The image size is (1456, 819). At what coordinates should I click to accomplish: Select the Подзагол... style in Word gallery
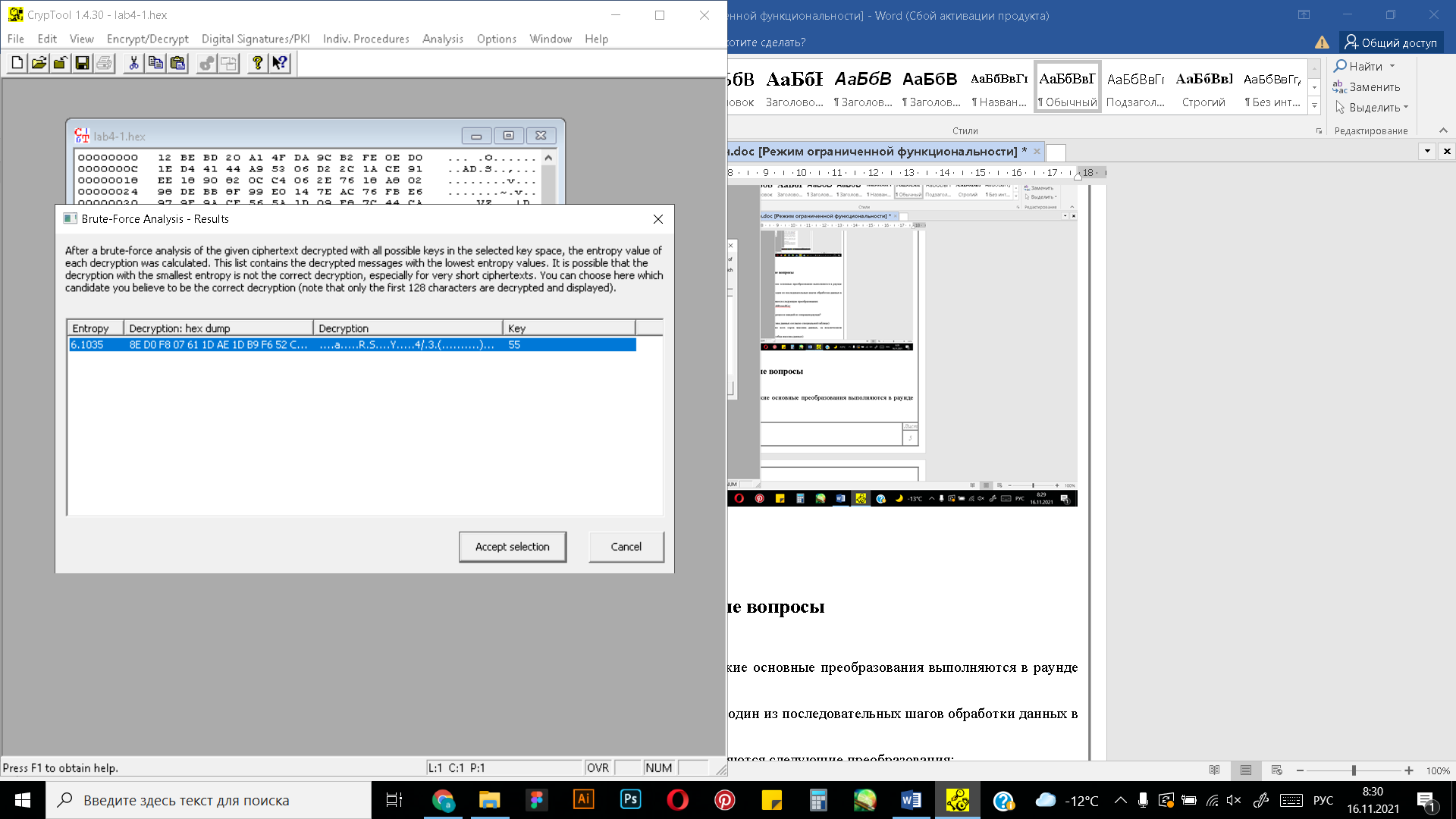click(1135, 88)
